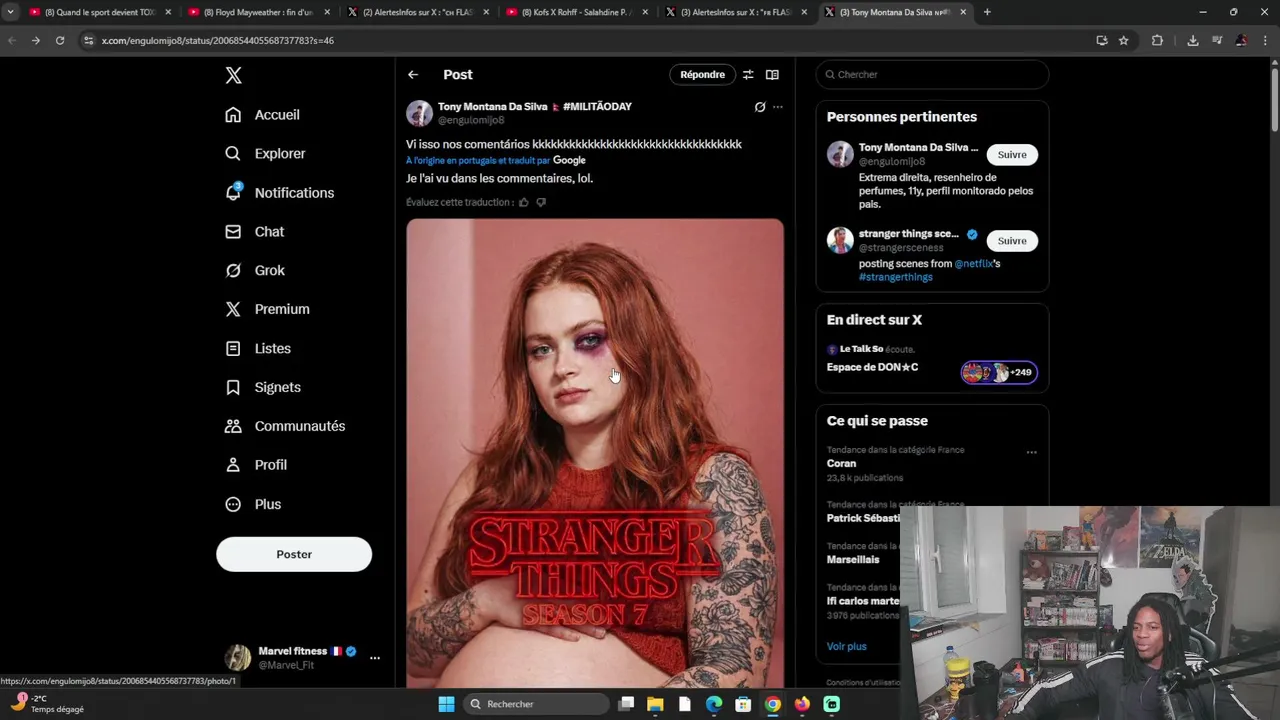Open reply filter sliders icon beside Répondre
Screen dimensions: 1280x720
[747, 75]
